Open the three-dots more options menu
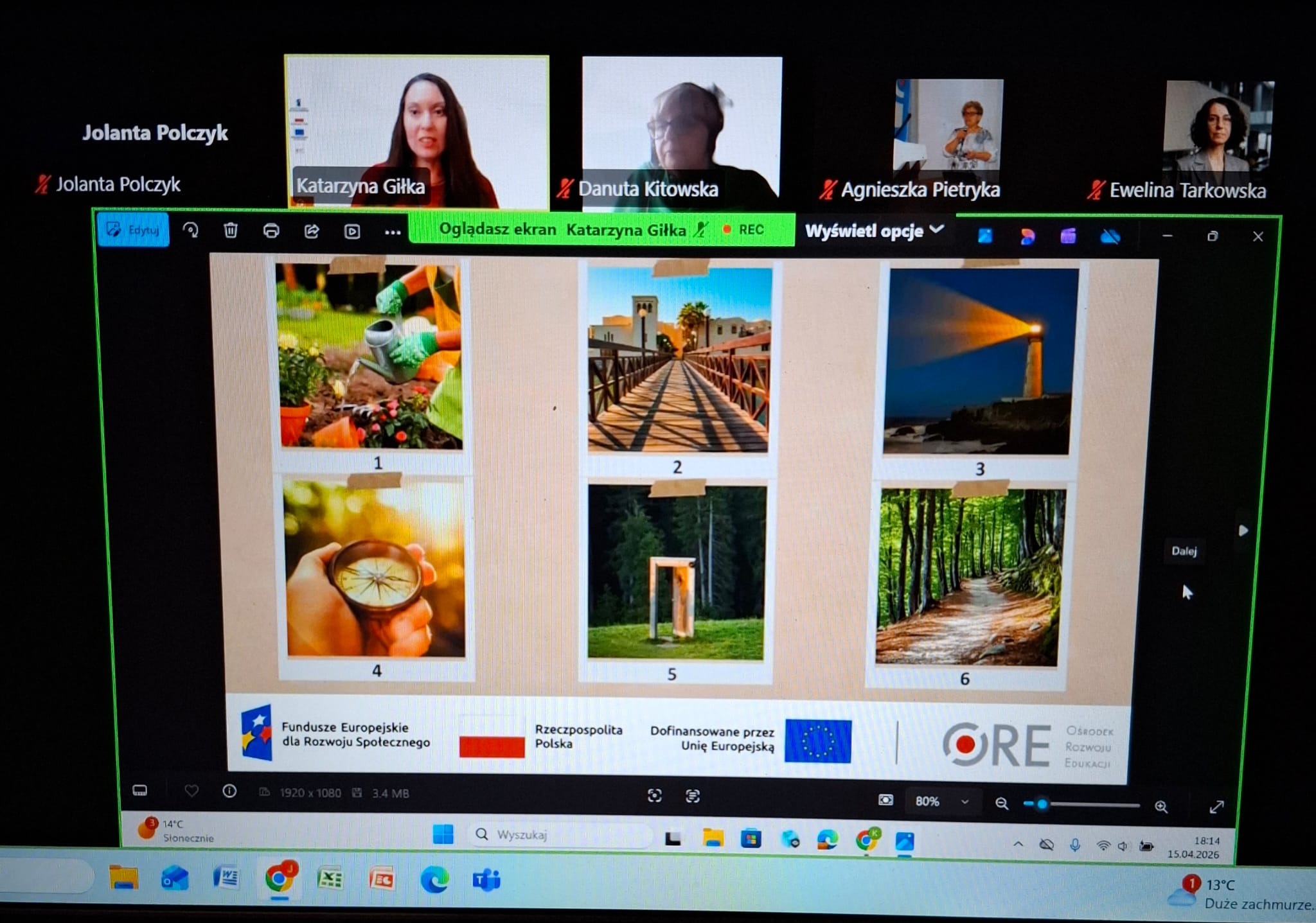Viewport: 1316px width, 923px height. point(393,233)
